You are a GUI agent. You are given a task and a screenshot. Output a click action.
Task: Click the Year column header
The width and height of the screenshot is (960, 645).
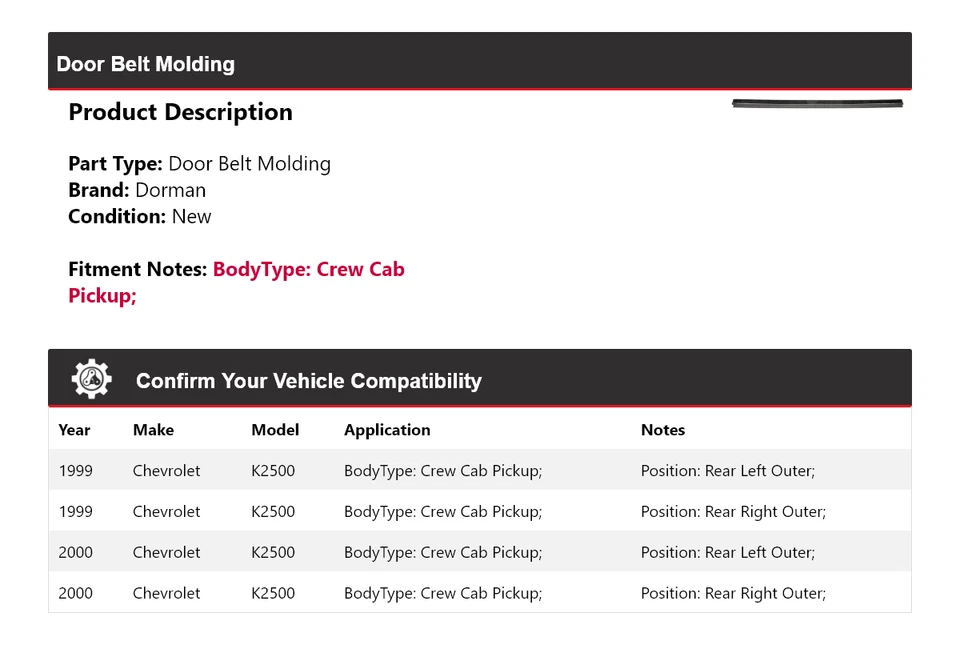tap(74, 430)
